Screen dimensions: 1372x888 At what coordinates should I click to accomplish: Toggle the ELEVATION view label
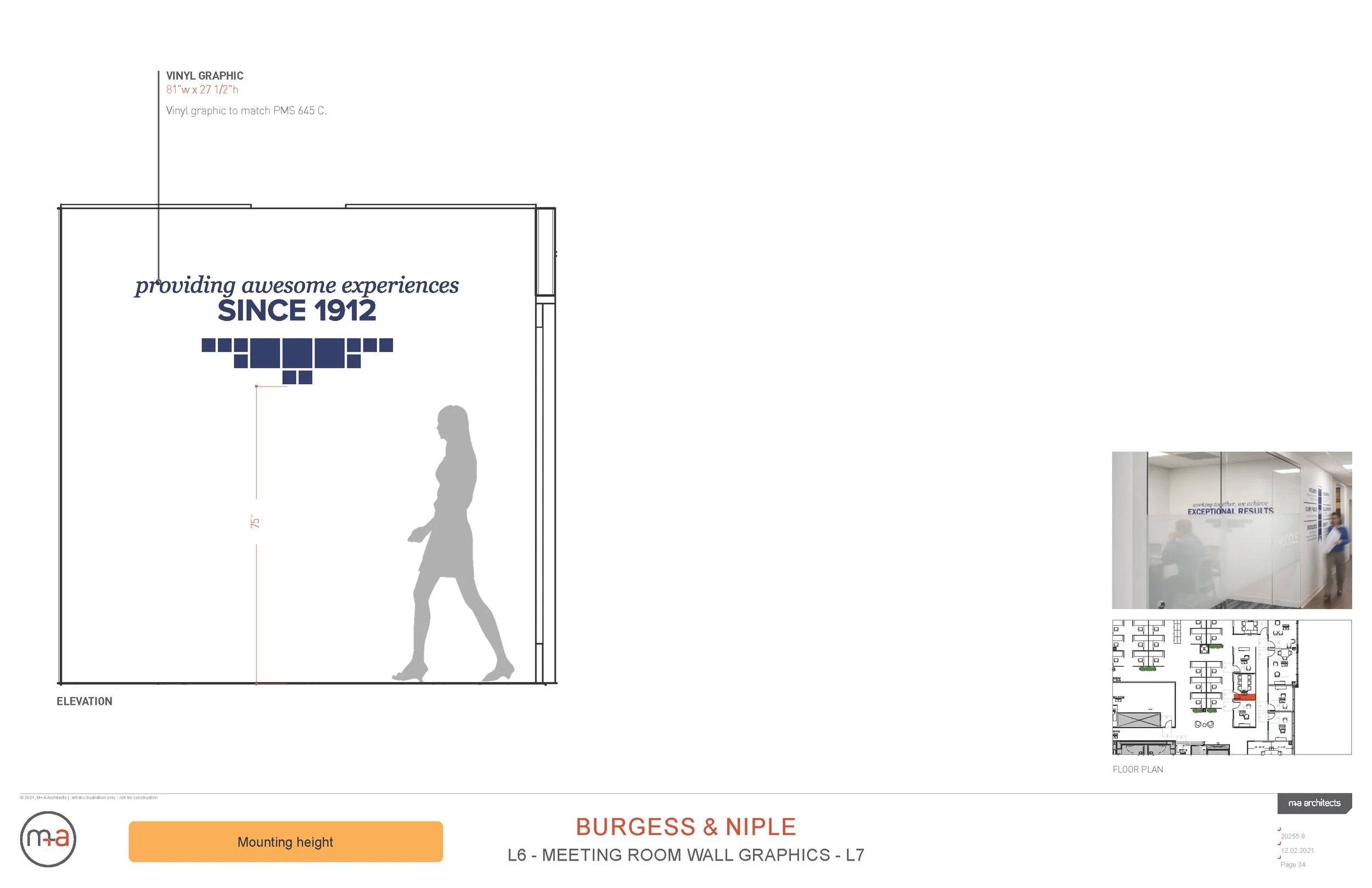(84, 701)
